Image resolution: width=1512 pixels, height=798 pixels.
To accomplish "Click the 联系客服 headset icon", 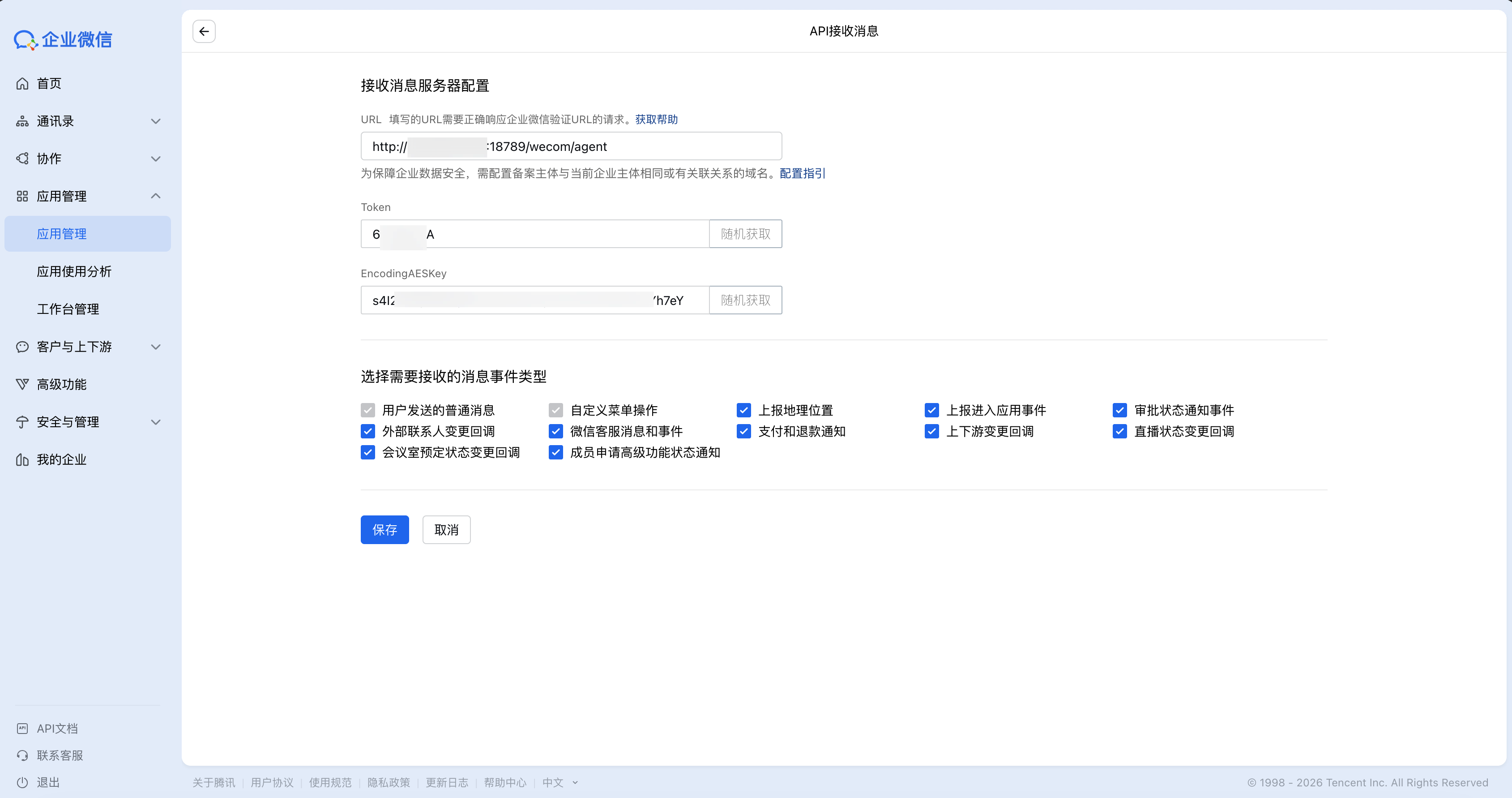I will coord(22,755).
